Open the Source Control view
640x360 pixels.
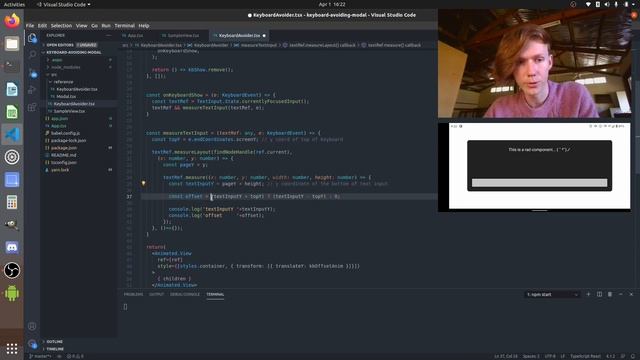click(x=32, y=73)
